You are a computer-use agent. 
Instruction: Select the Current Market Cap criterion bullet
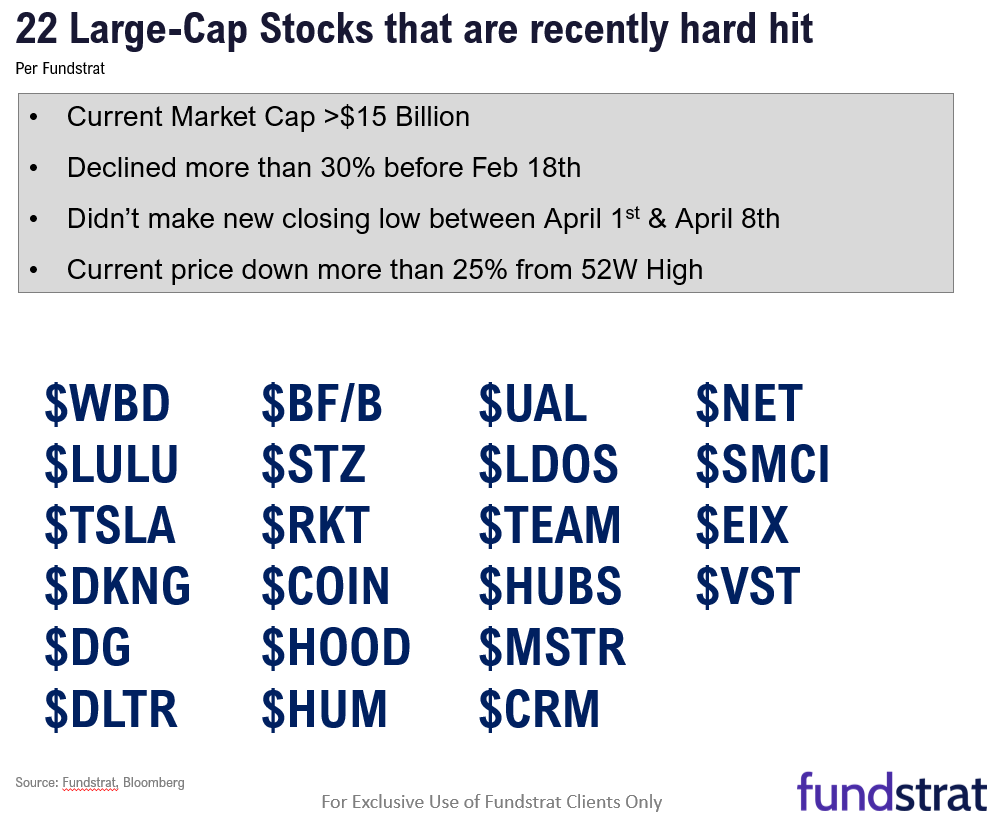pos(268,117)
